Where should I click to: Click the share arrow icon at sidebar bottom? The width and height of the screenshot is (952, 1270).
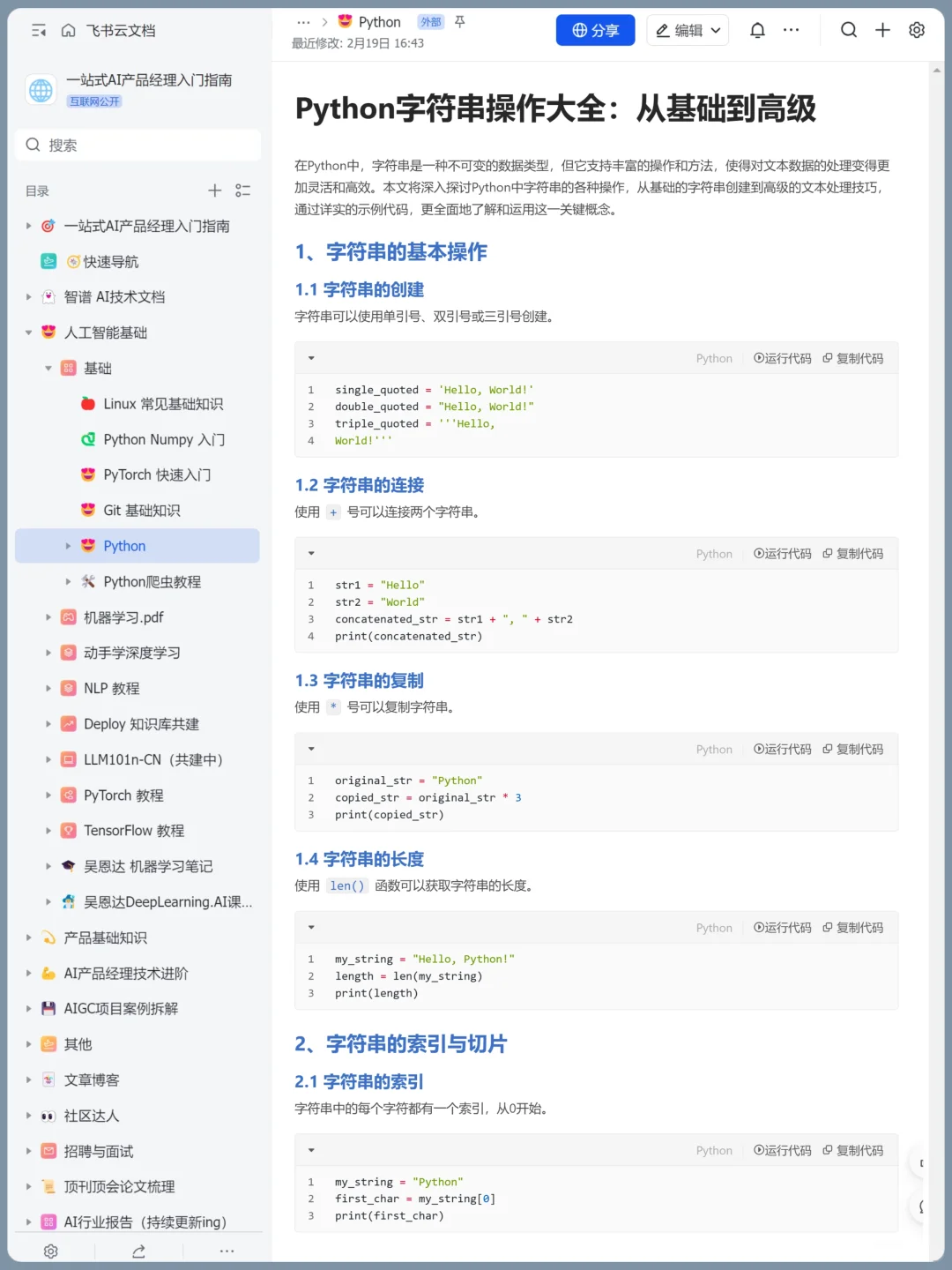138,1251
